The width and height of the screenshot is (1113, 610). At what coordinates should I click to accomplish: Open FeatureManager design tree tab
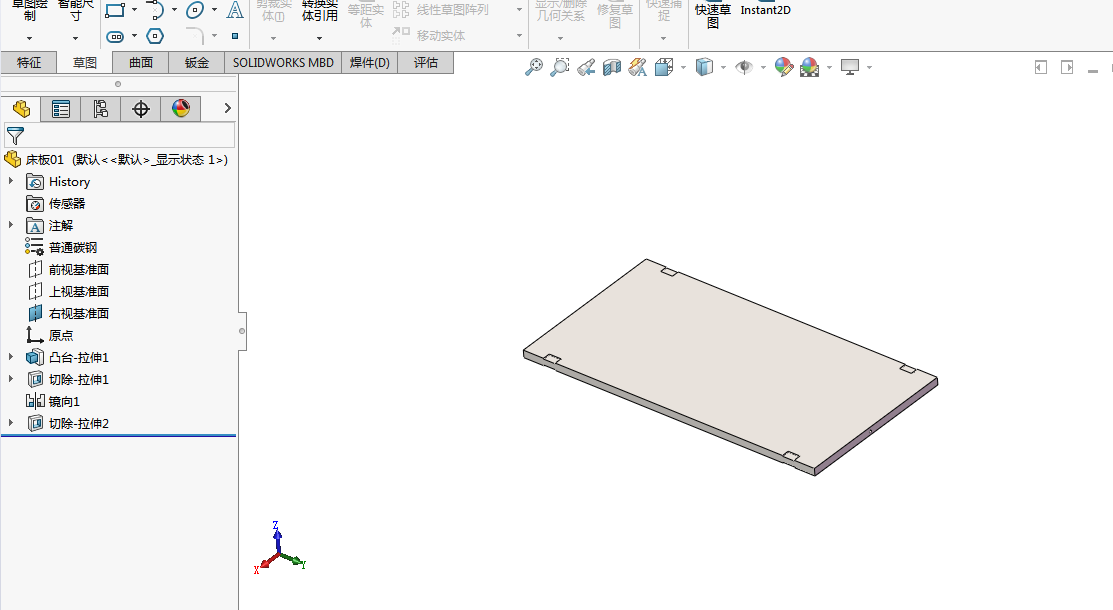click(21, 109)
